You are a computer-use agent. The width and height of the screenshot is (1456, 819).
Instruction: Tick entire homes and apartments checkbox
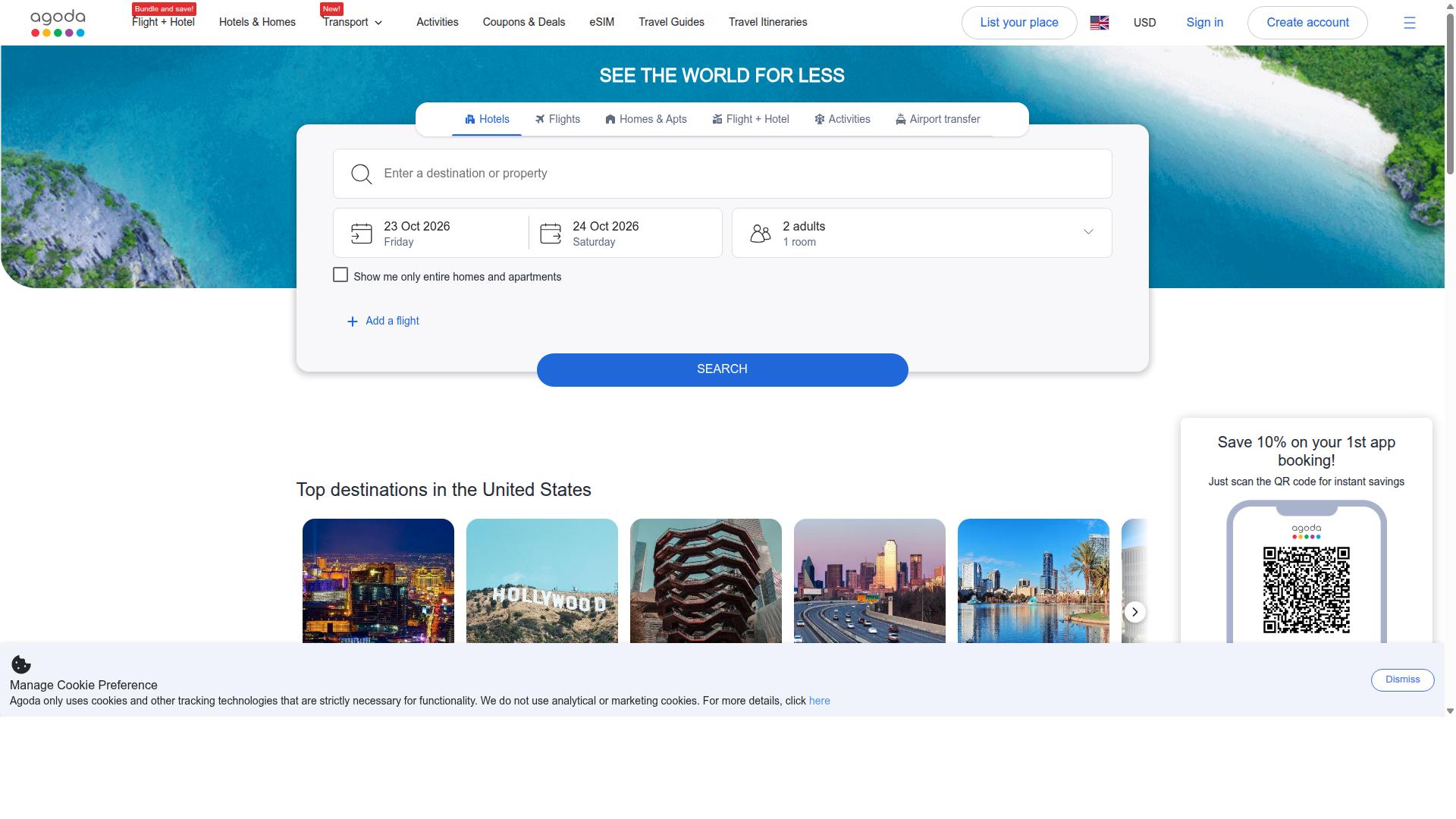(340, 275)
